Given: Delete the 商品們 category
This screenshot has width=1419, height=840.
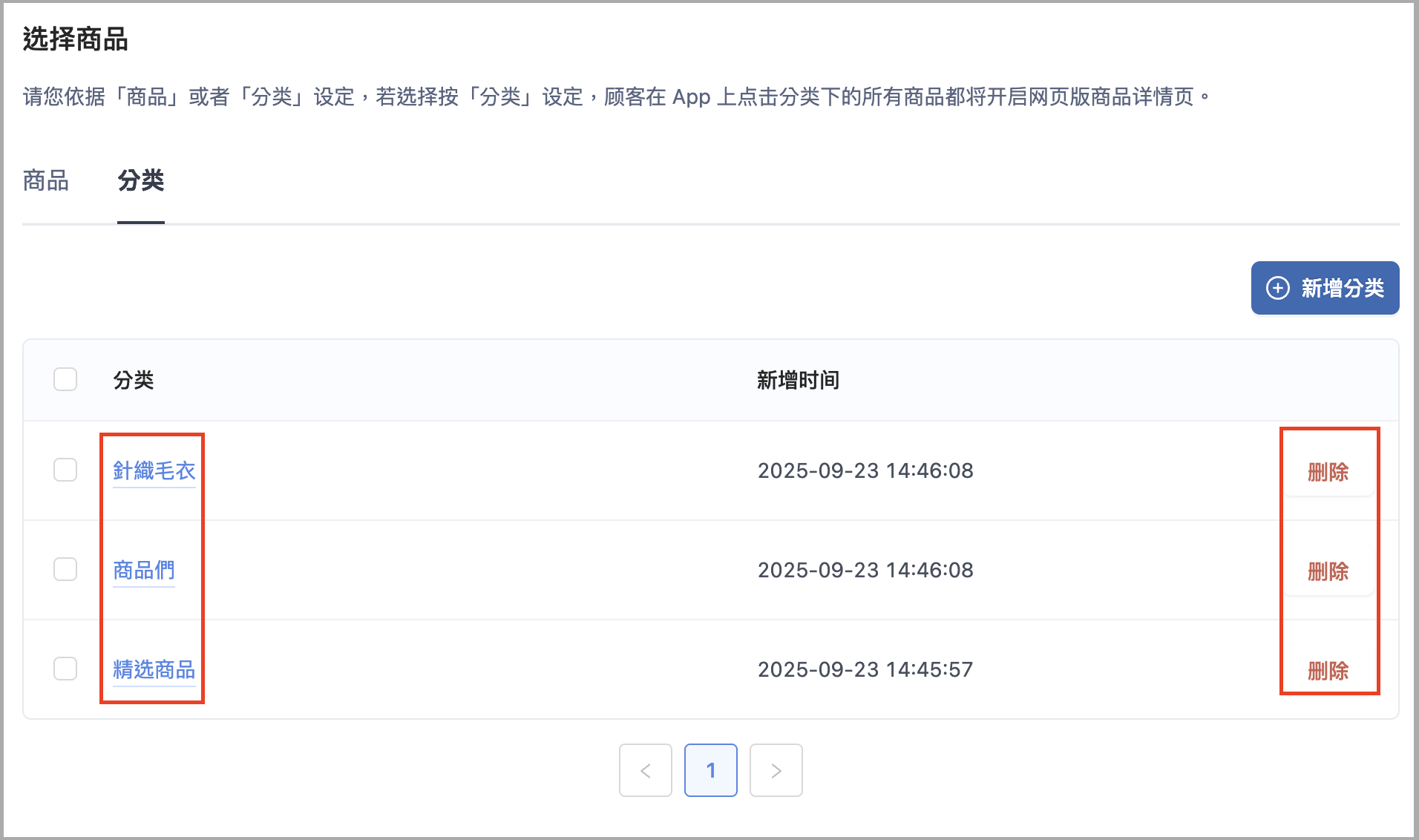Looking at the screenshot, I should pyautogui.click(x=1328, y=571).
